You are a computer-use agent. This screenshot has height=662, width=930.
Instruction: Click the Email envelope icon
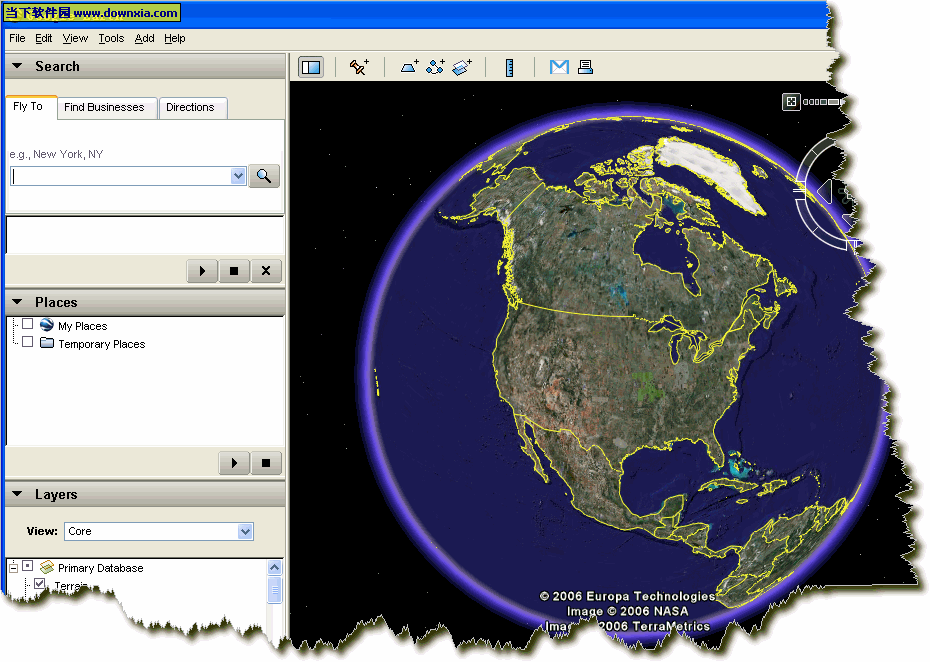tap(559, 67)
